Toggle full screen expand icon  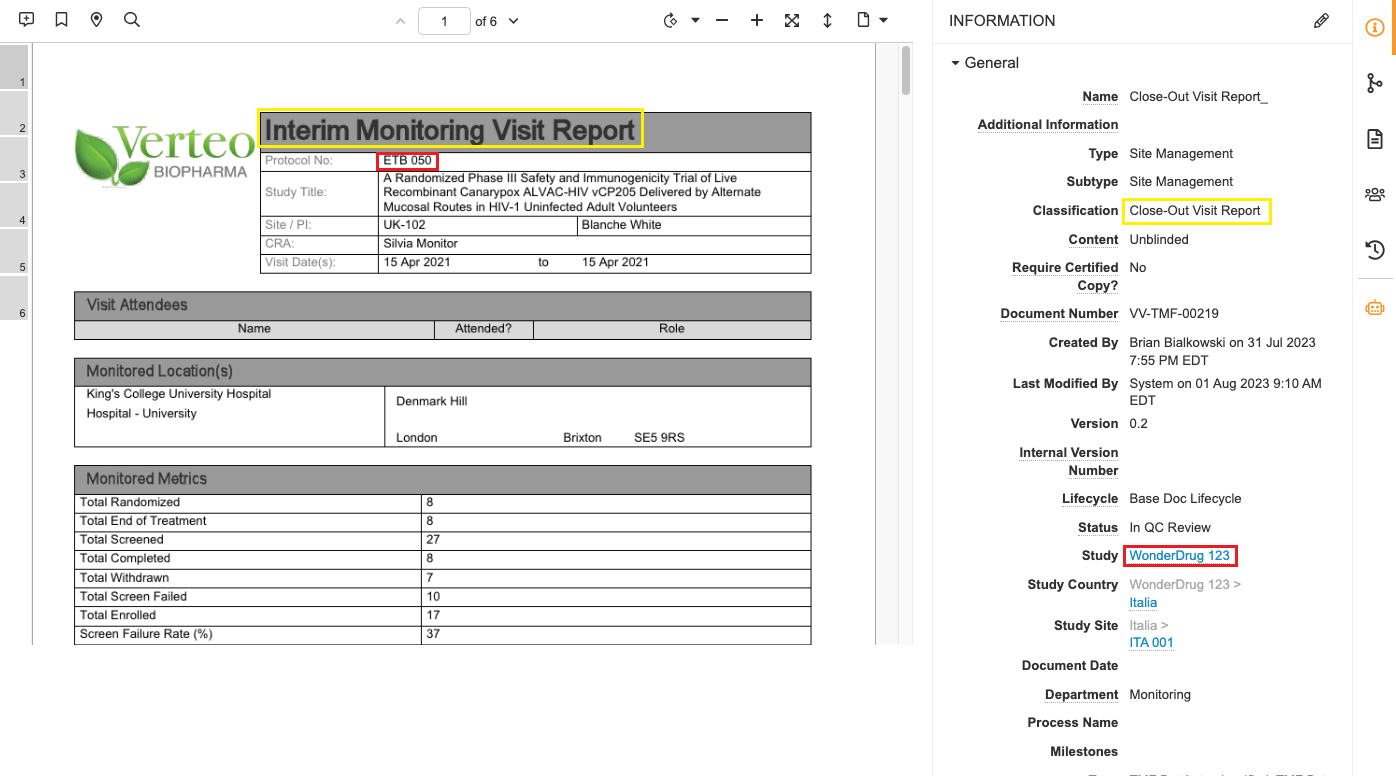(x=792, y=21)
